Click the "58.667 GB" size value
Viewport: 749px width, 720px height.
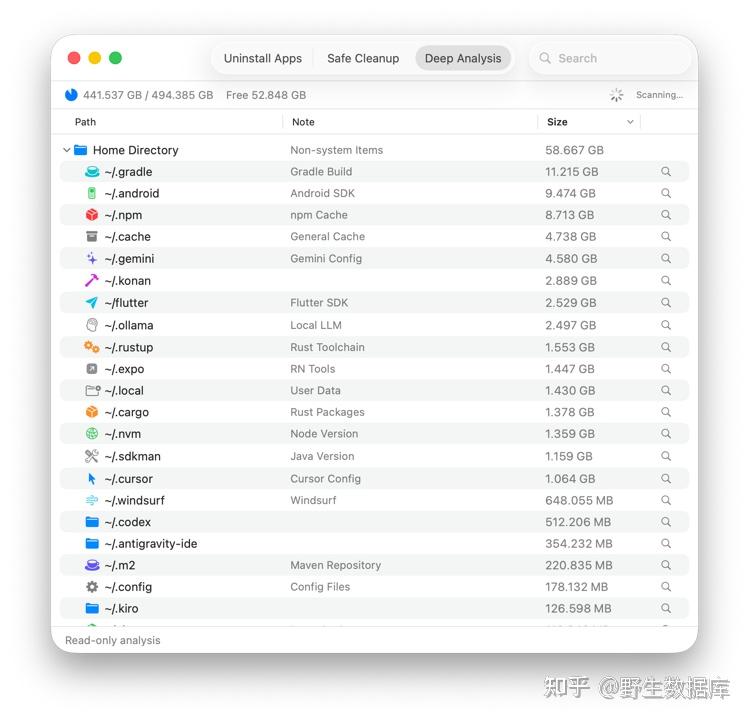click(x=574, y=150)
